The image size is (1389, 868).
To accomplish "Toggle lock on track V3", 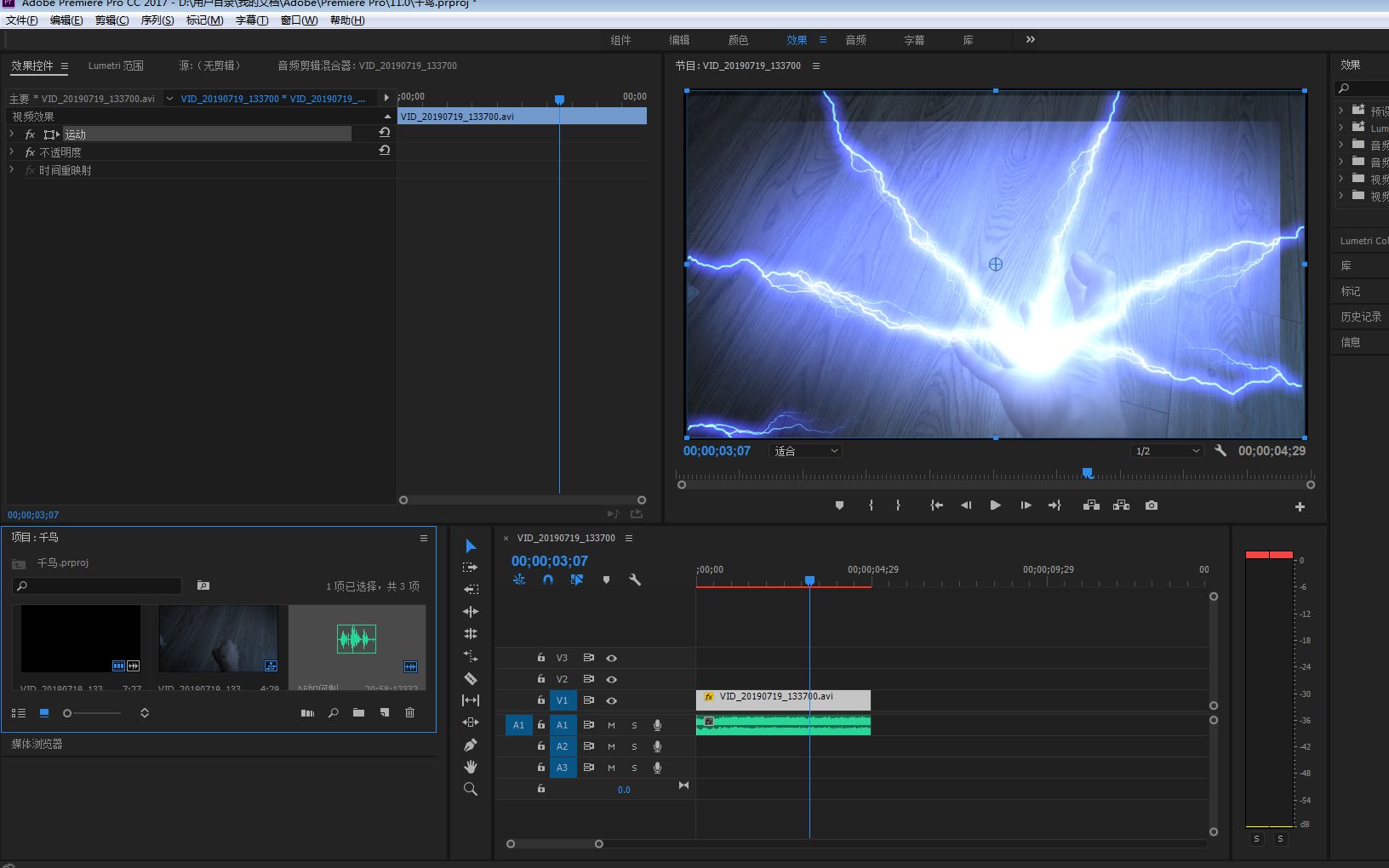I will click(x=540, y=658).
